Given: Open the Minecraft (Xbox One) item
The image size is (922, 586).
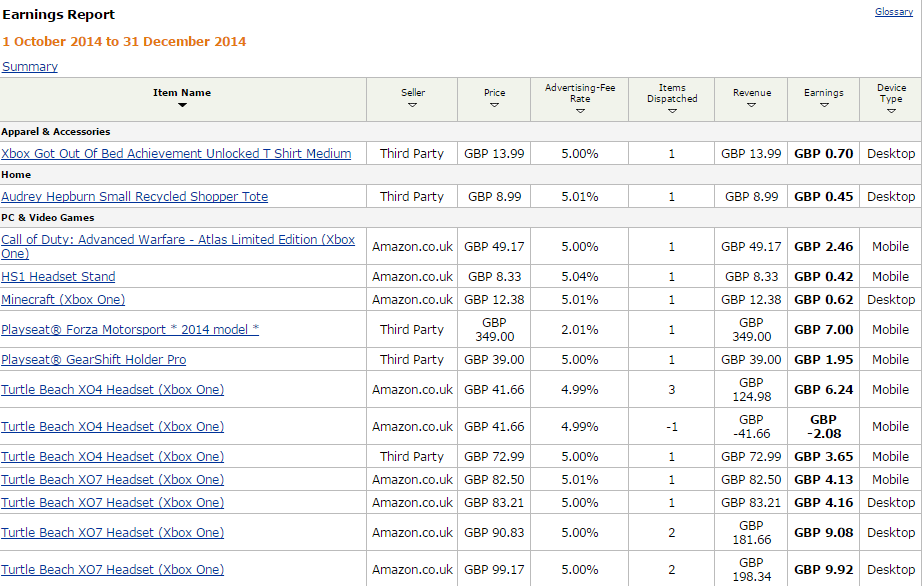Looking at the screenshot, I should [x=63, y=299].
